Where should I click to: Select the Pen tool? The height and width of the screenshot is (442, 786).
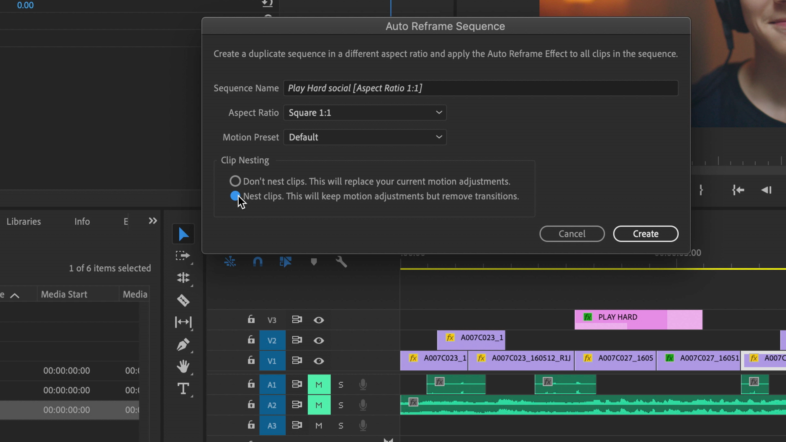point(183,344)
